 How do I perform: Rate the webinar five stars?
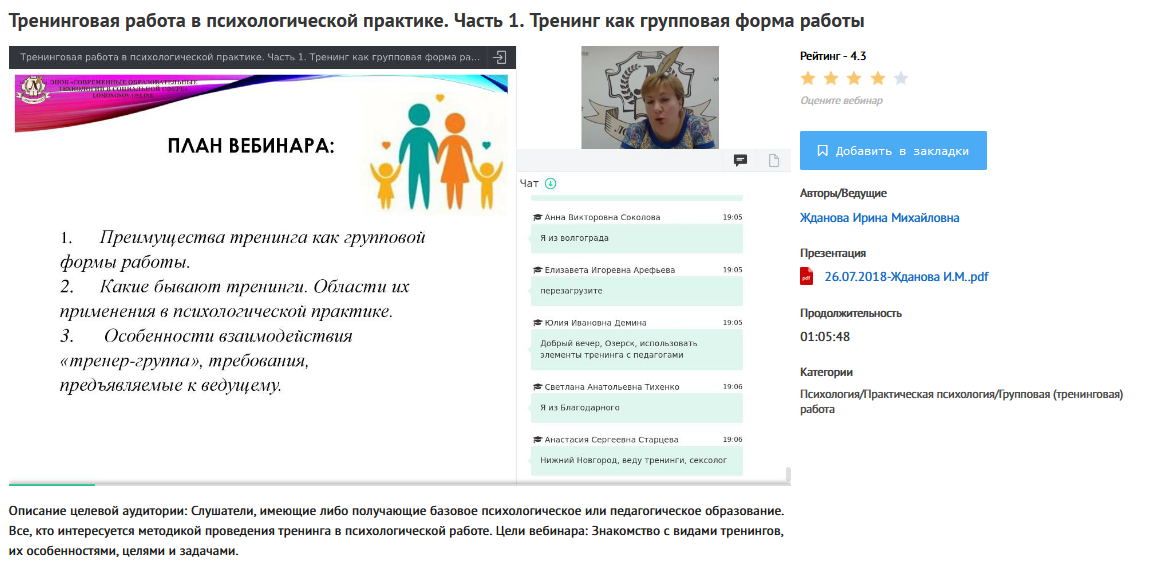click(x=900, y=78)
